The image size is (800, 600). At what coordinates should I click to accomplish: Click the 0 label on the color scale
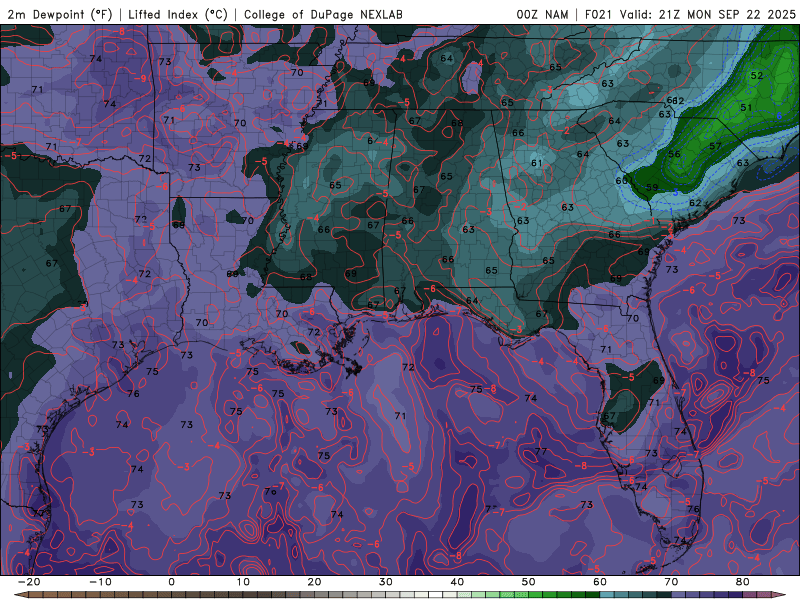171,582
